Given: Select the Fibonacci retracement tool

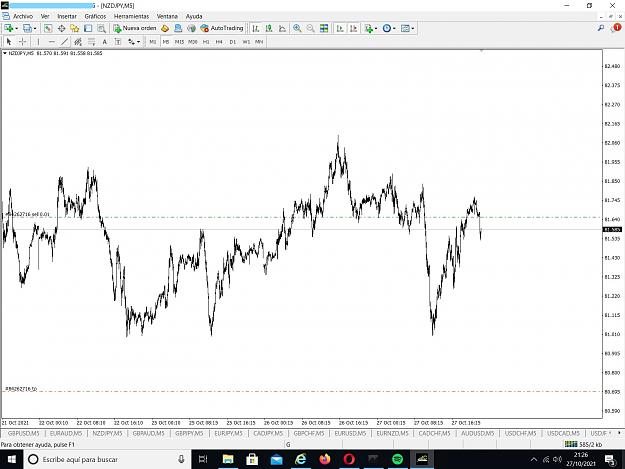Looking at the screenshot, I should pos(91,41).
